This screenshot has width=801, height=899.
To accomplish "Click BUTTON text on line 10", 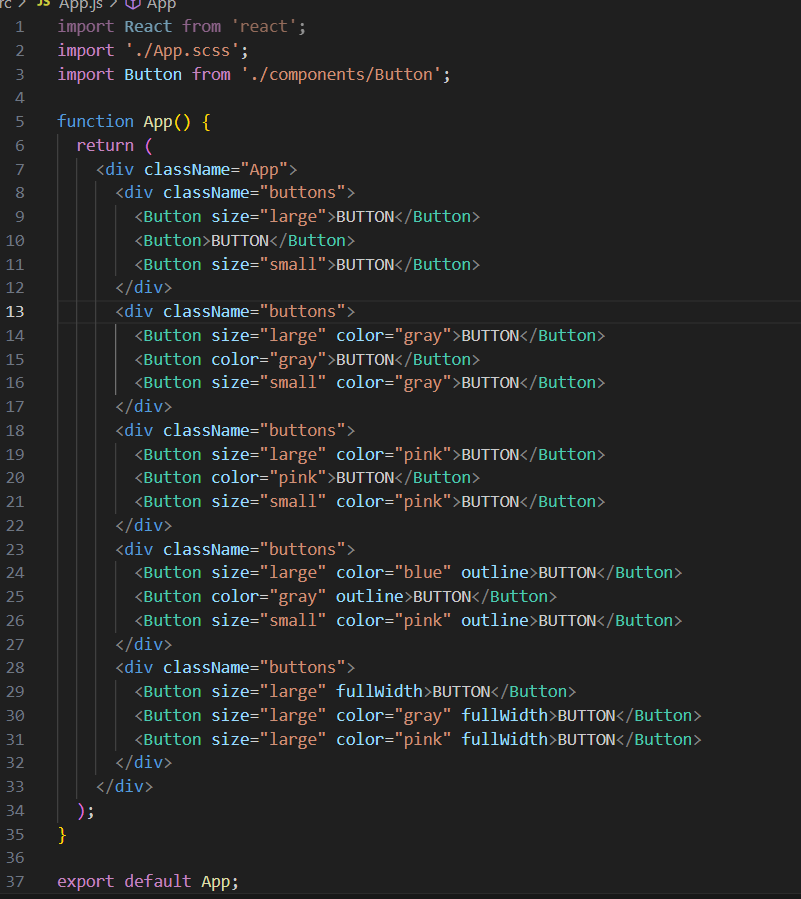I will point(240,241).
